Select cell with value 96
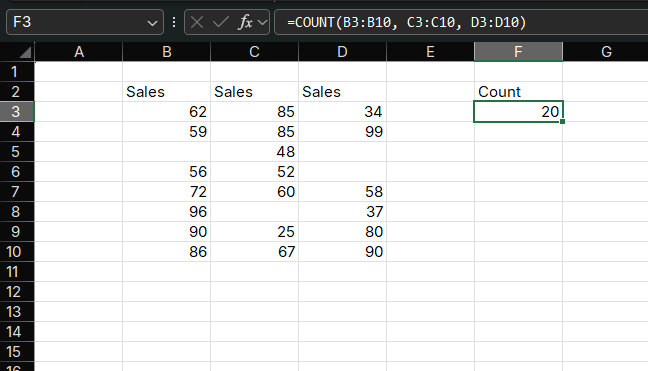This screenshot has width=648, height=371. pyautogui.click(x=167, y=212)
